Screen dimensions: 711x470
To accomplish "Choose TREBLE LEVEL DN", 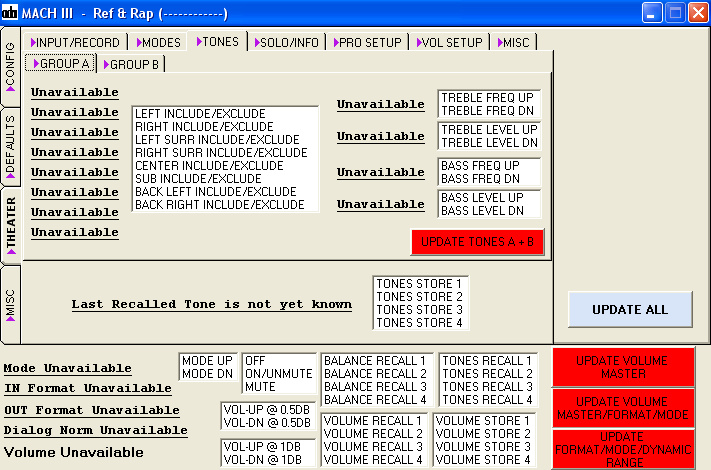I will coord(489,143).
